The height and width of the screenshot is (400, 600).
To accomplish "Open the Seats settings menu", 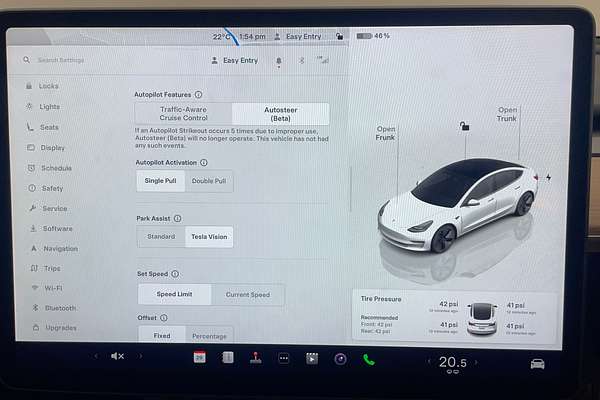I will [x=42, y=127].
